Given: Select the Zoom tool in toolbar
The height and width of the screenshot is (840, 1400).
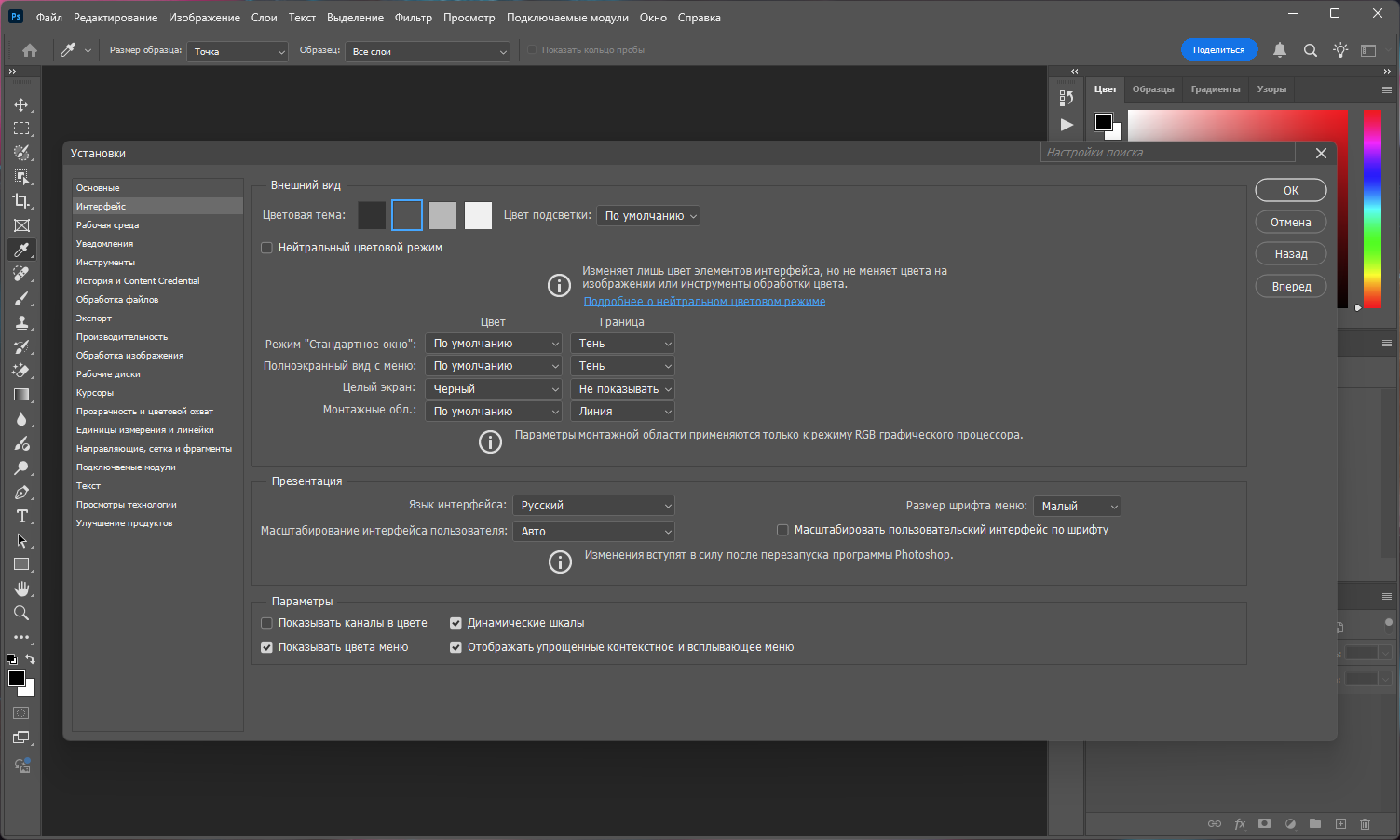Looking at the screenshot, I should [21, 613].
